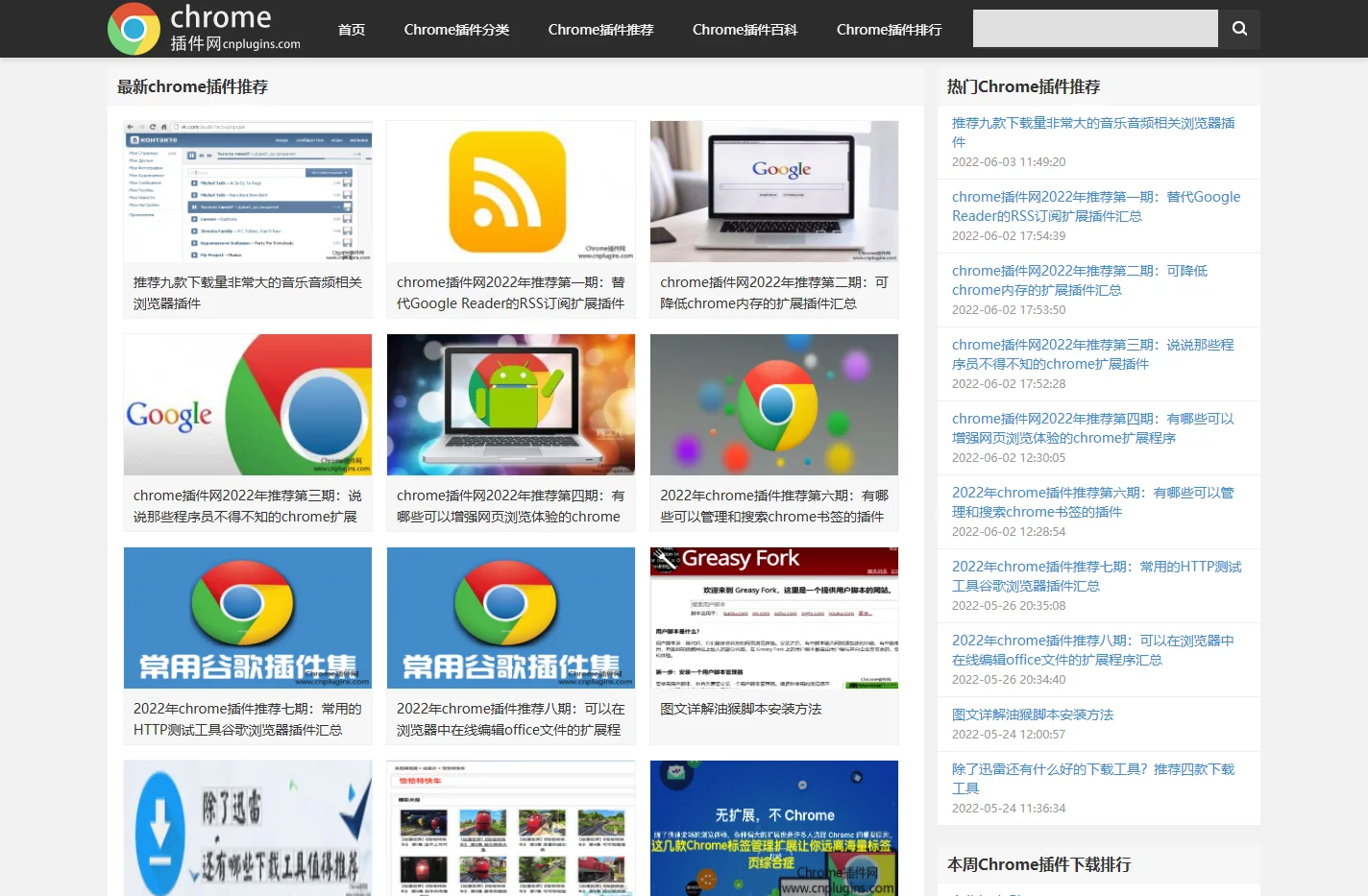
Task: Open sidebar link 第一期 替代Google Reader
Action: coord(1096,206)
